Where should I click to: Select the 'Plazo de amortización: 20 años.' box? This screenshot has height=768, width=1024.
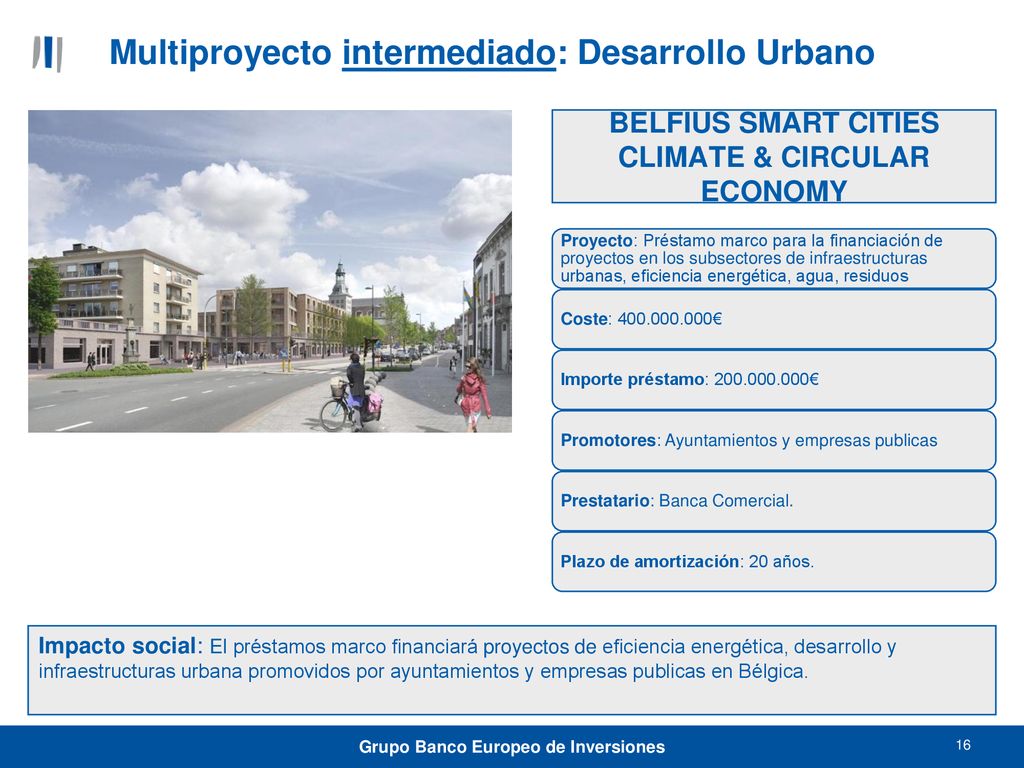tap(774, 562)
